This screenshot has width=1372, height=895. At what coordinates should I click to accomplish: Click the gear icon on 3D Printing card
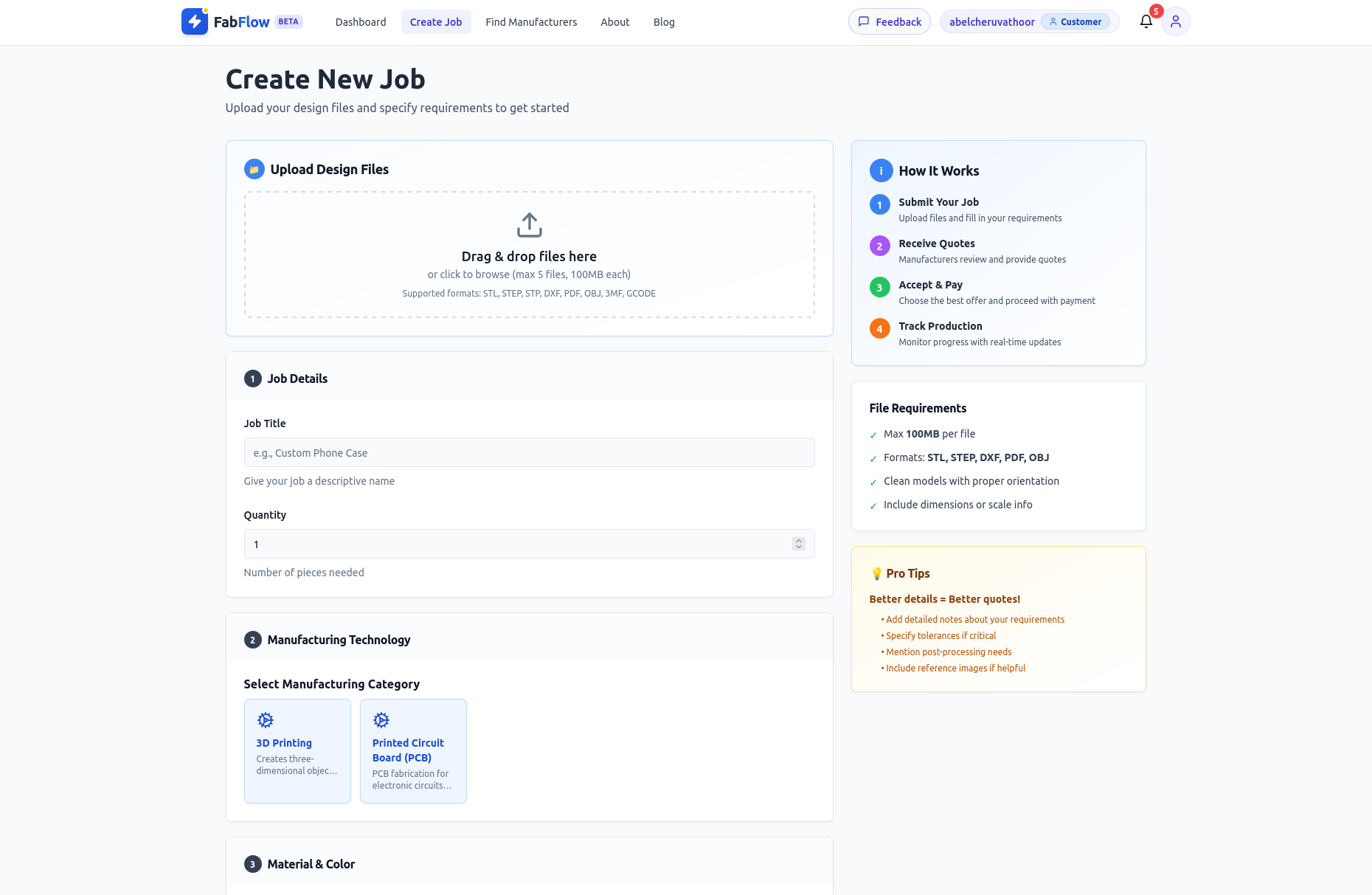pos(266,719)
